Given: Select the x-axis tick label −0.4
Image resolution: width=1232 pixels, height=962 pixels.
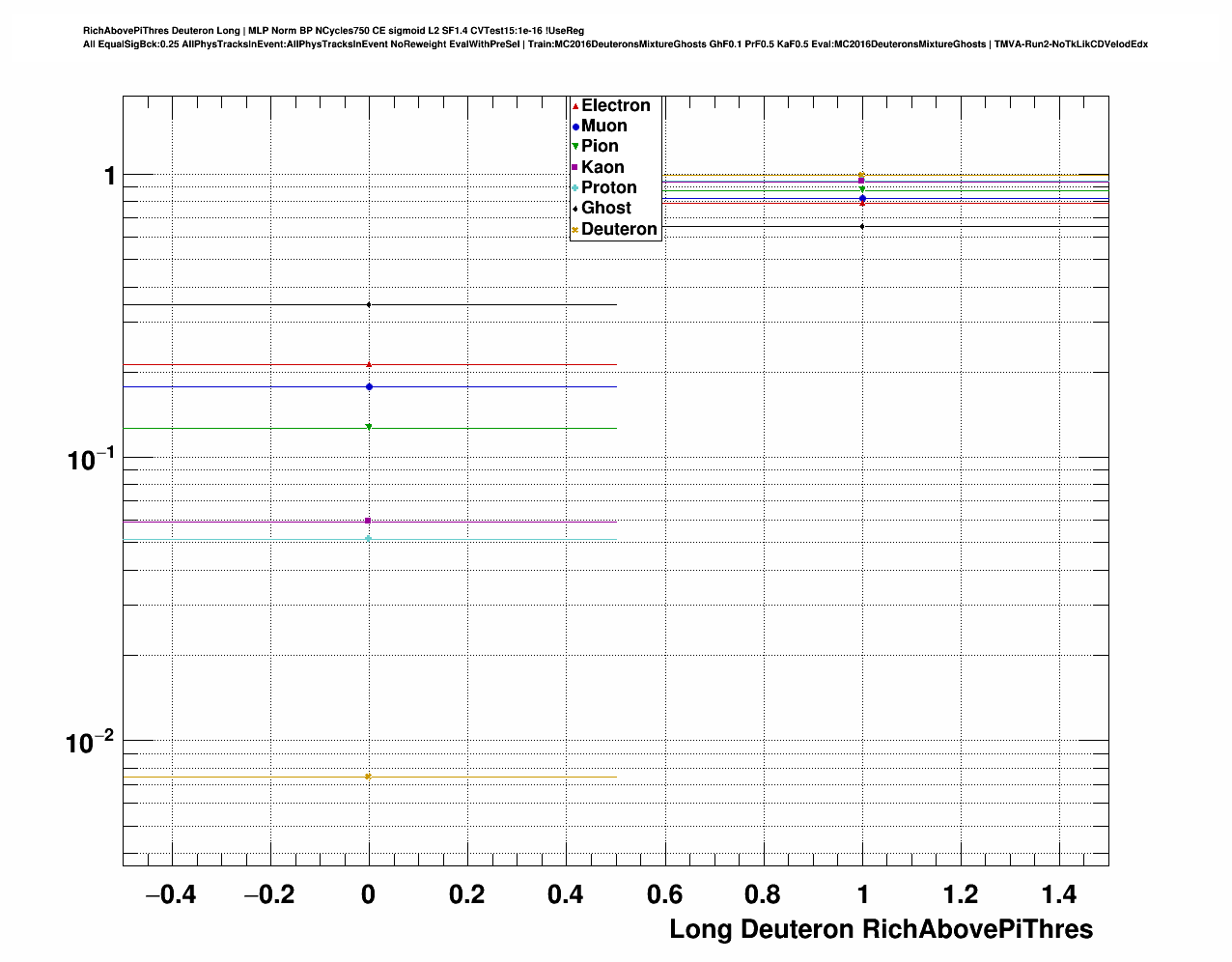Looking at the screenshot, I should point(171,895).
